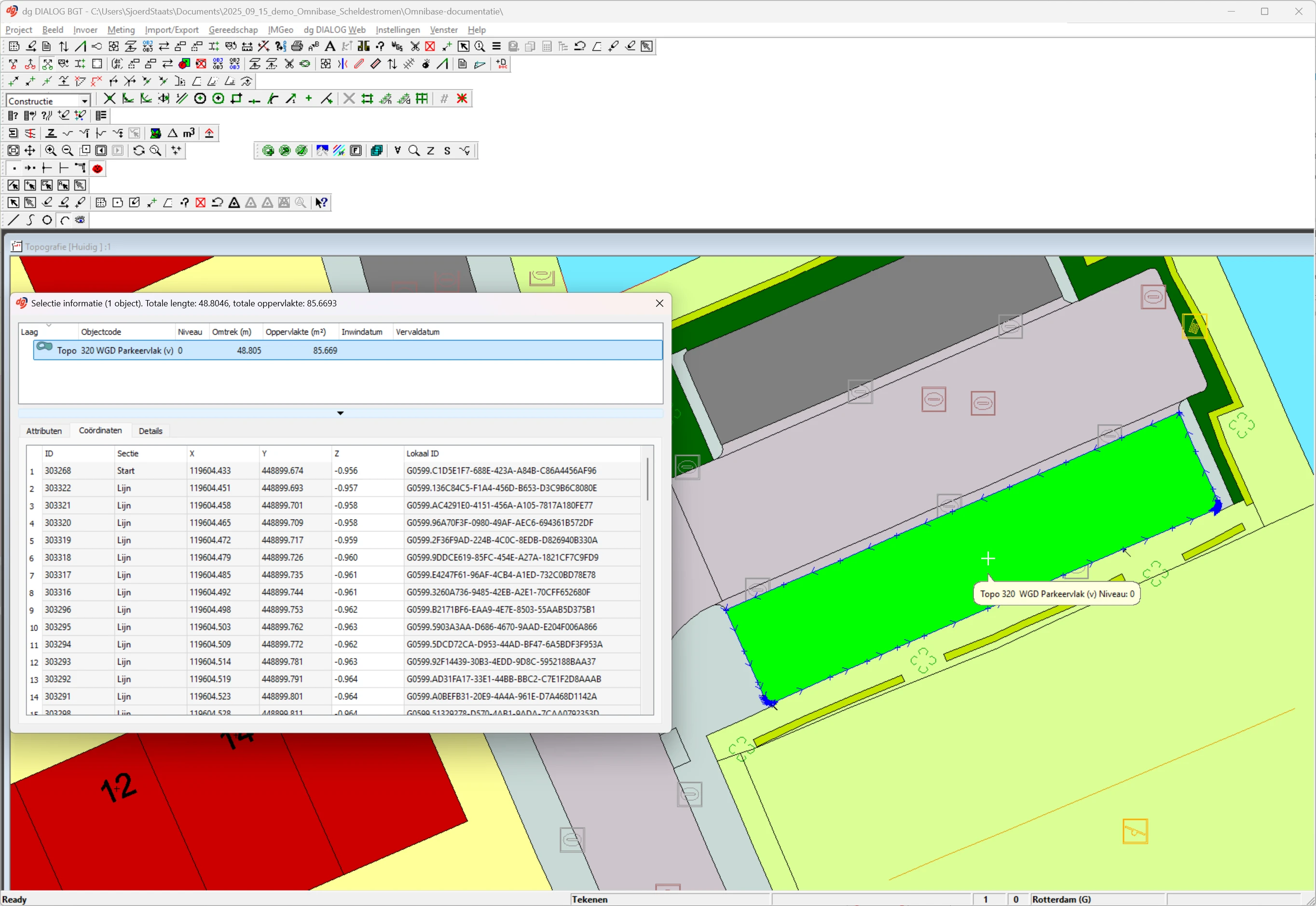The image size is (1316, 906).
Task: Click the printer icon in top toolbar
Action: click(x=297, y=46)
